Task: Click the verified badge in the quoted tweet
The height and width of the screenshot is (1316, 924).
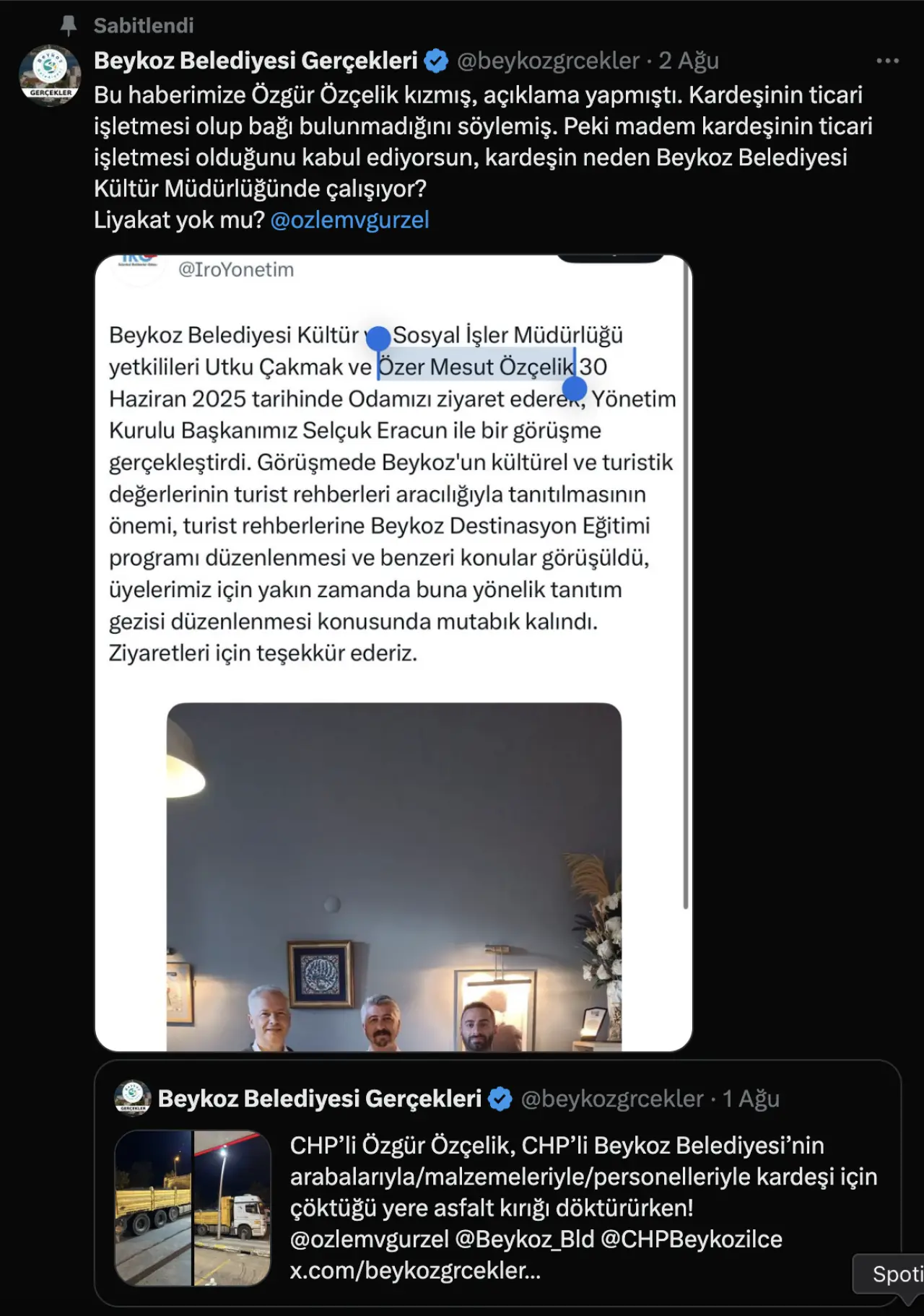Action: (x=500, y=1099)
